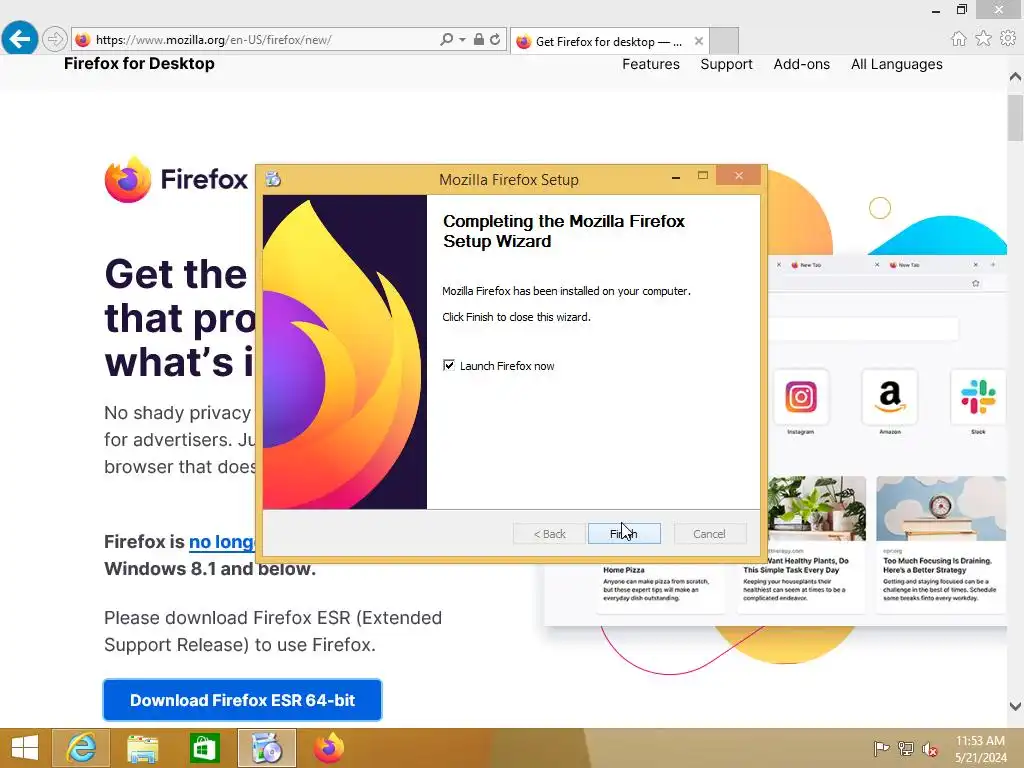Minimize the Mozilla Firefox Setup dialog
This screenshot has width=1024, height=768.
click(x=676, y=176)
